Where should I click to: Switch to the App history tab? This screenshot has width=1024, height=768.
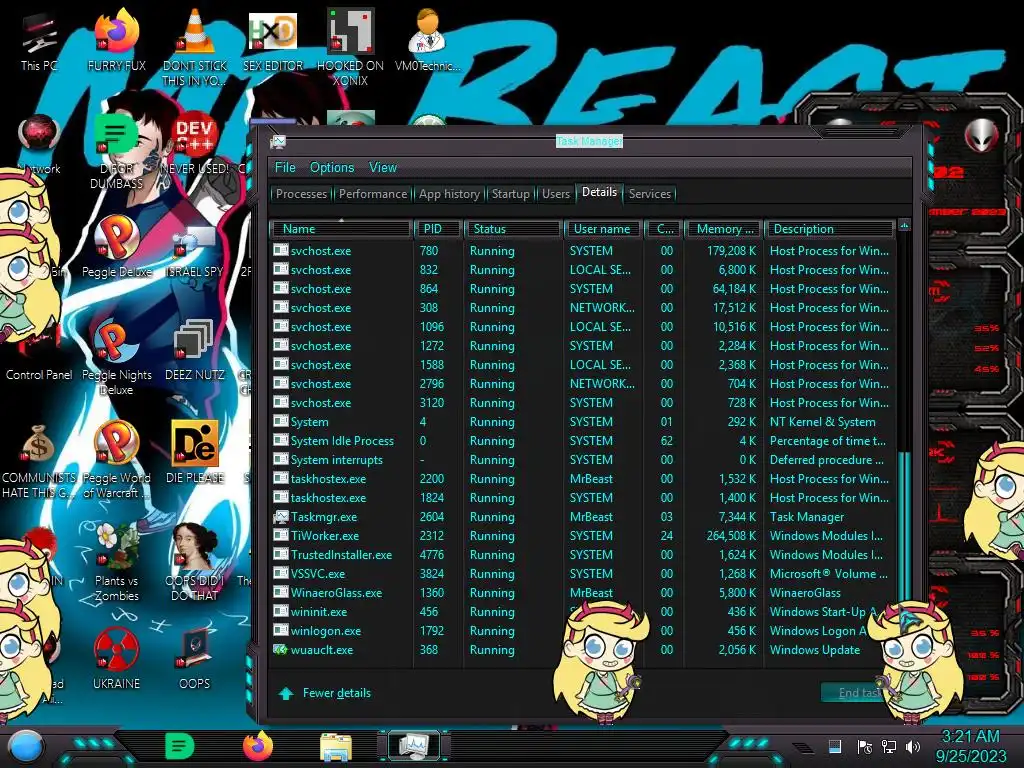click(449, 193)
